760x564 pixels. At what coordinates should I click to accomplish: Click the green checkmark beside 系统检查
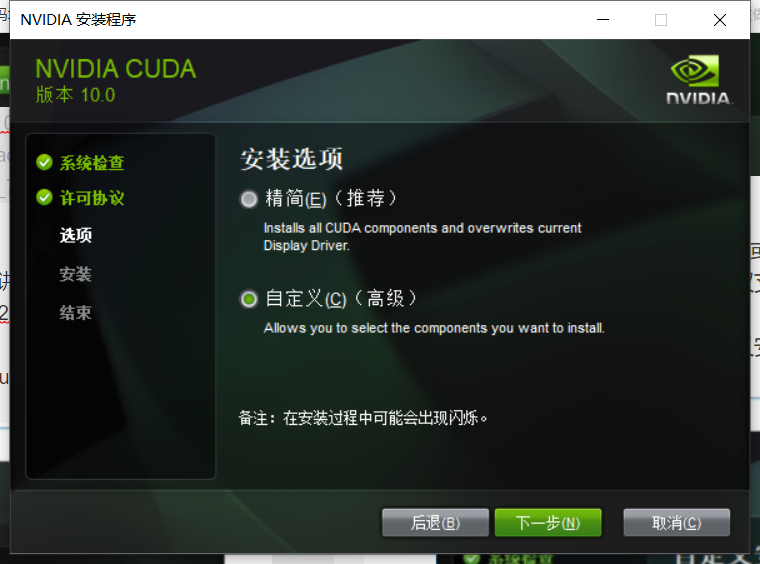click(44, 162)
